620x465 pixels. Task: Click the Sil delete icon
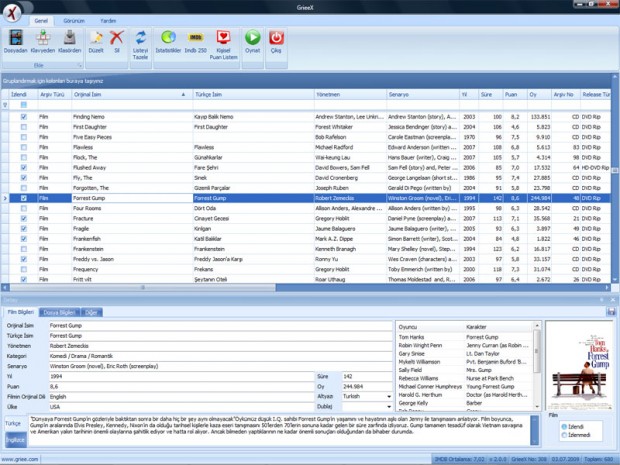click(x=117, y=38)
